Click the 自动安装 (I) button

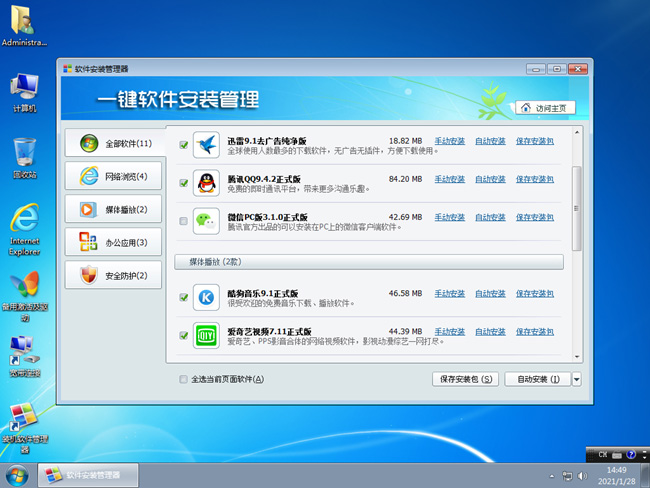tap(538, 379)
